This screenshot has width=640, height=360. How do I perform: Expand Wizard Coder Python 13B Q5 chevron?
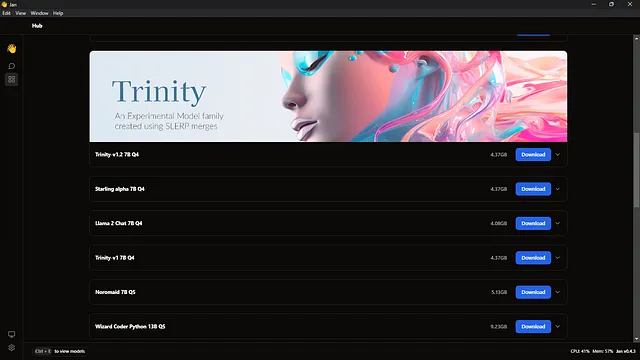(x=558, y=327)
